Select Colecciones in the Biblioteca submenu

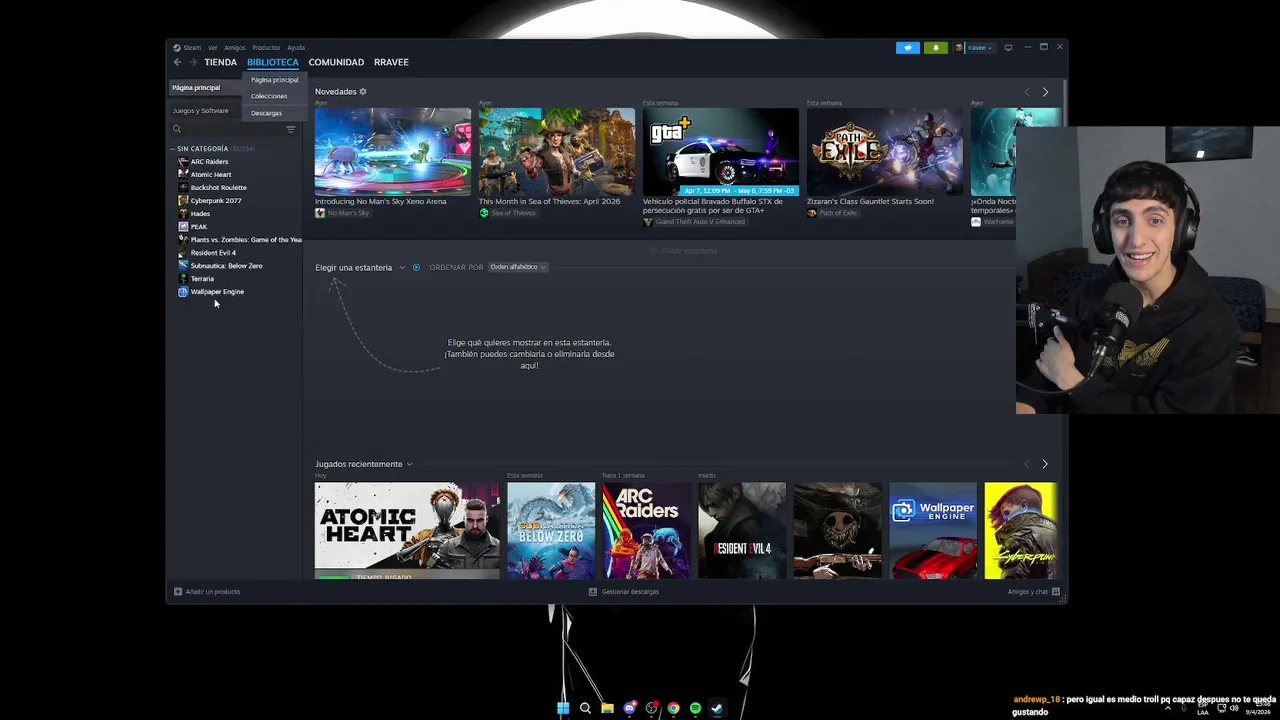pos(269,96)
